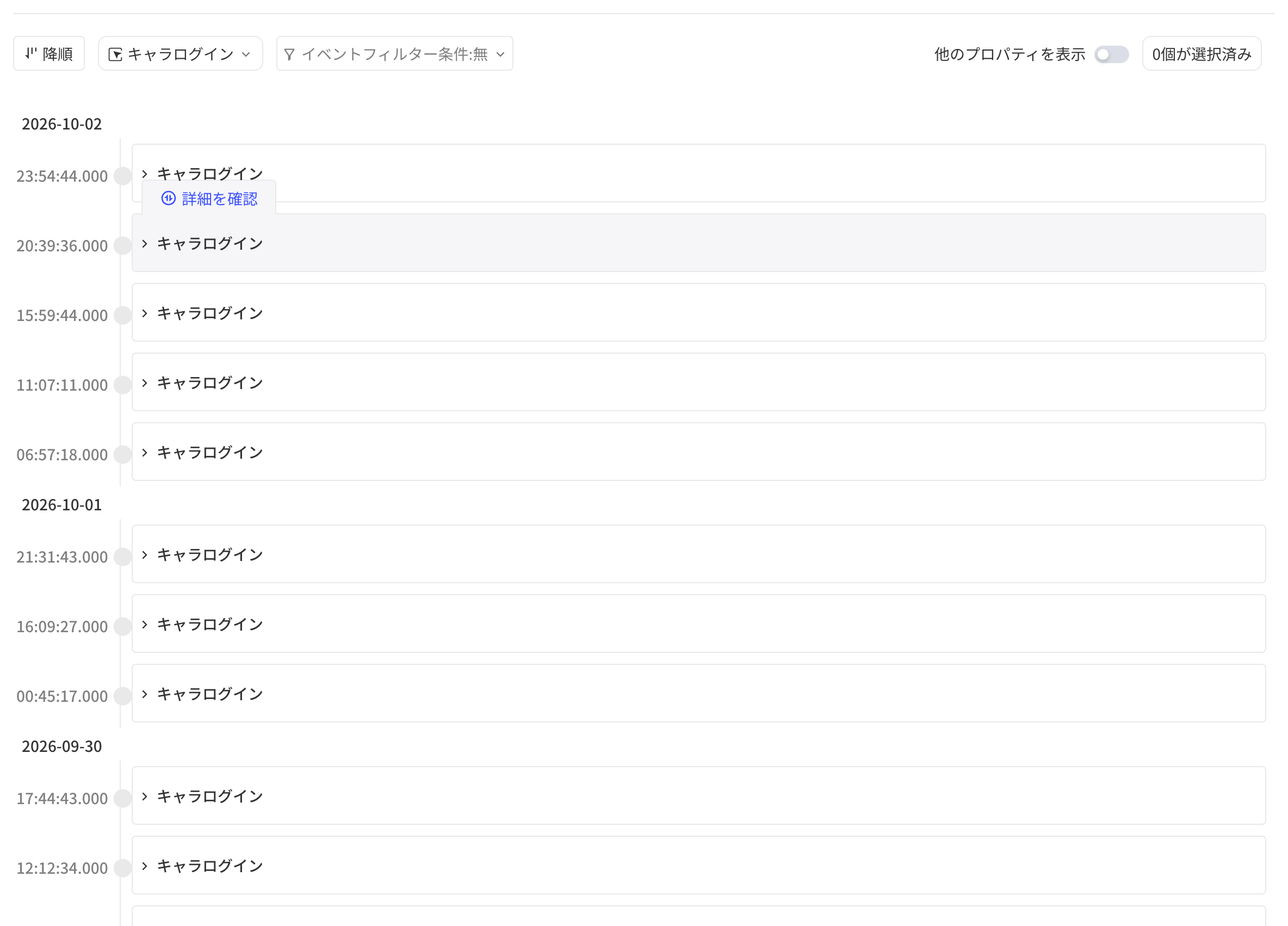
Task: Click the 12:12:34.000 timestamp
Action: pos(62,868)
